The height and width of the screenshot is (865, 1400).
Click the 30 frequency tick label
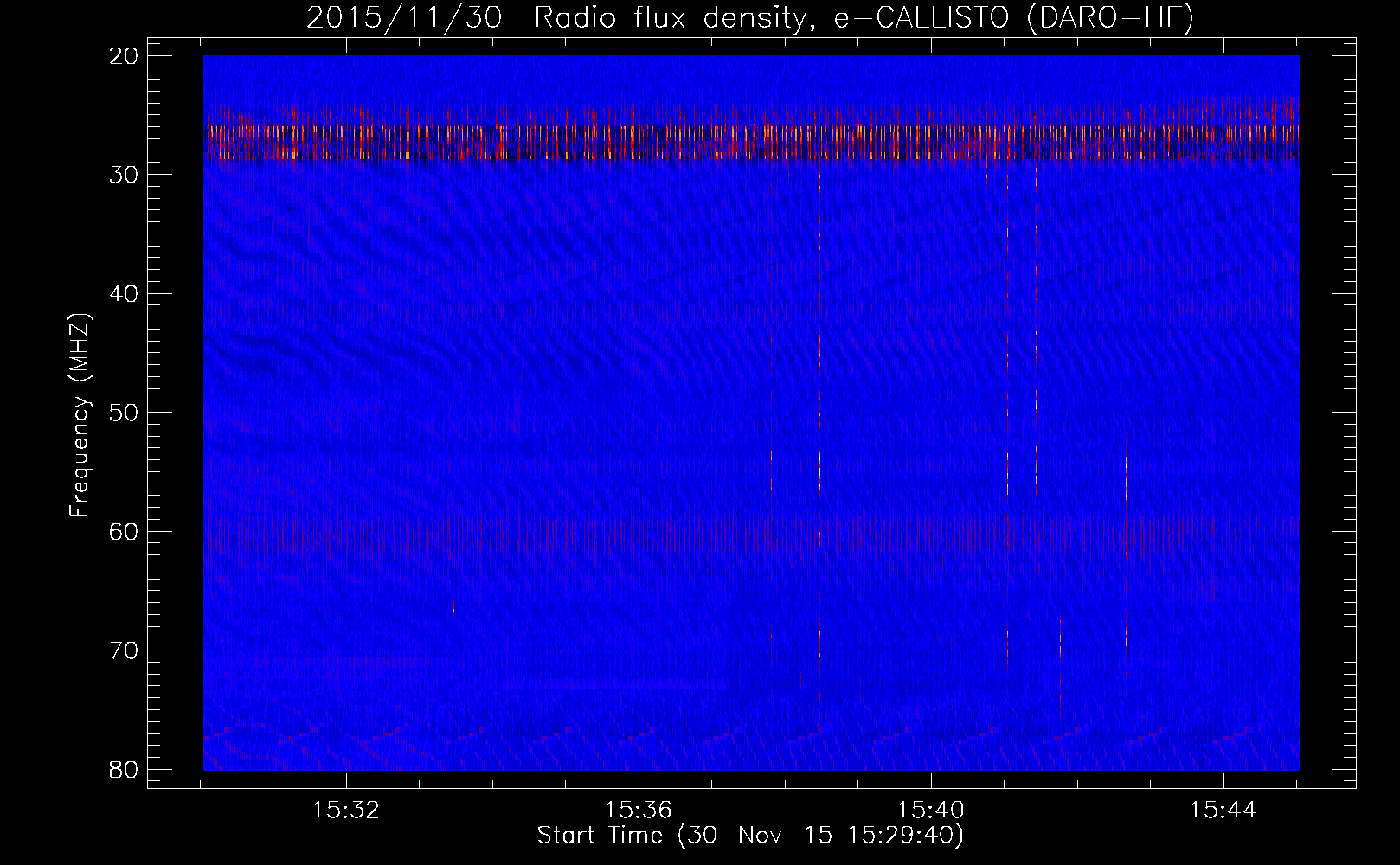[x=122, y=175]
